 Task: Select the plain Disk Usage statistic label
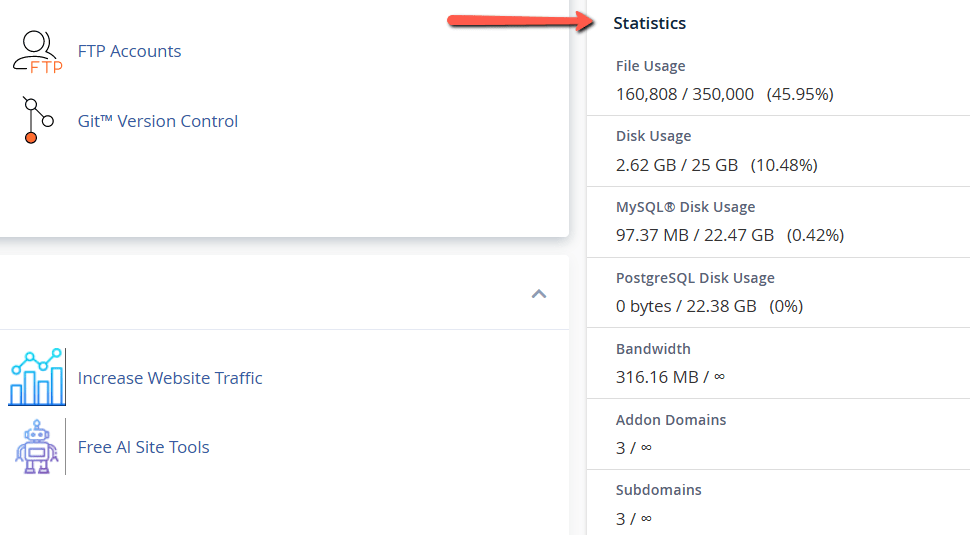[654, 136]
